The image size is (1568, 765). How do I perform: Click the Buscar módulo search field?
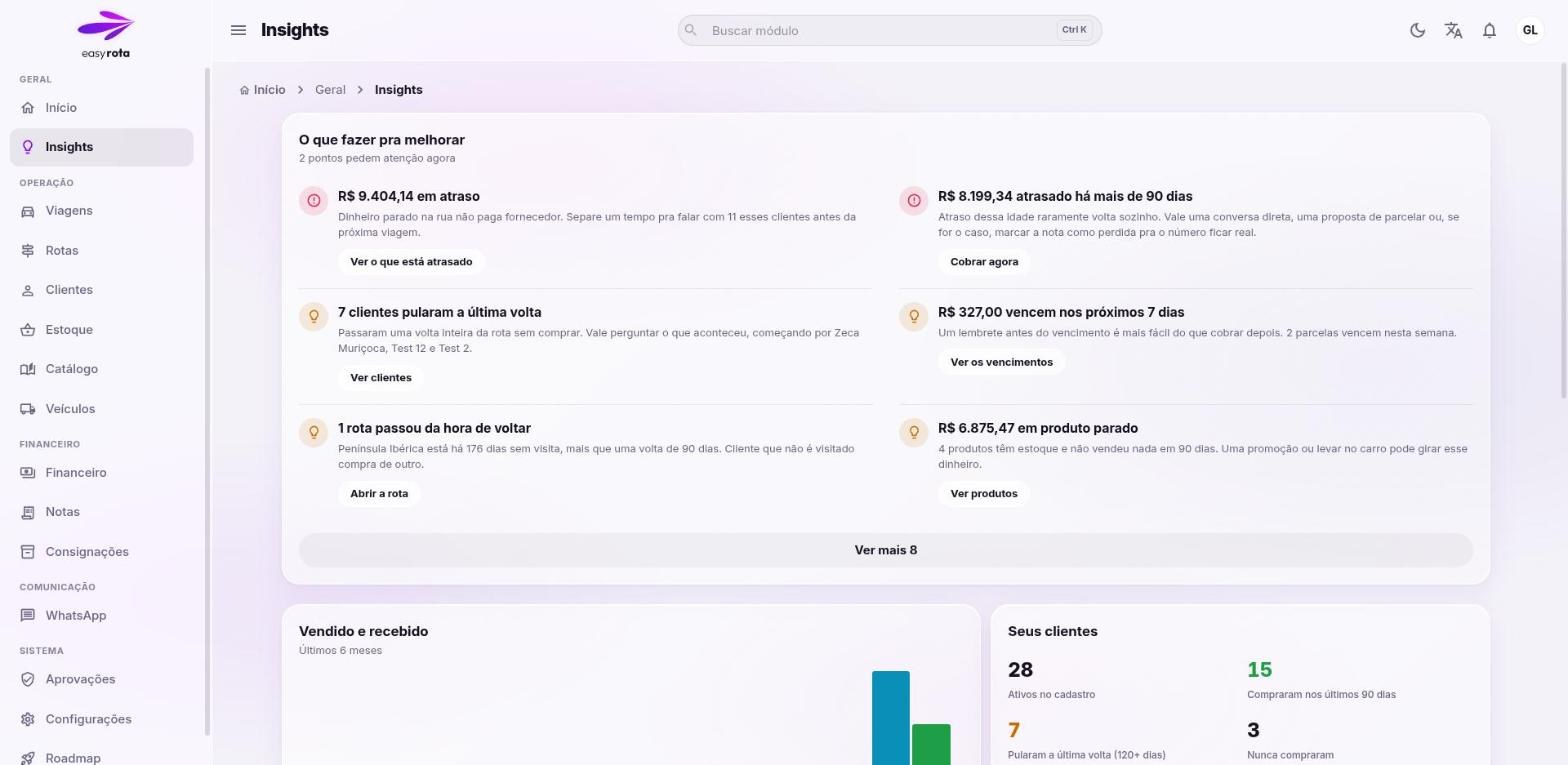889,30
